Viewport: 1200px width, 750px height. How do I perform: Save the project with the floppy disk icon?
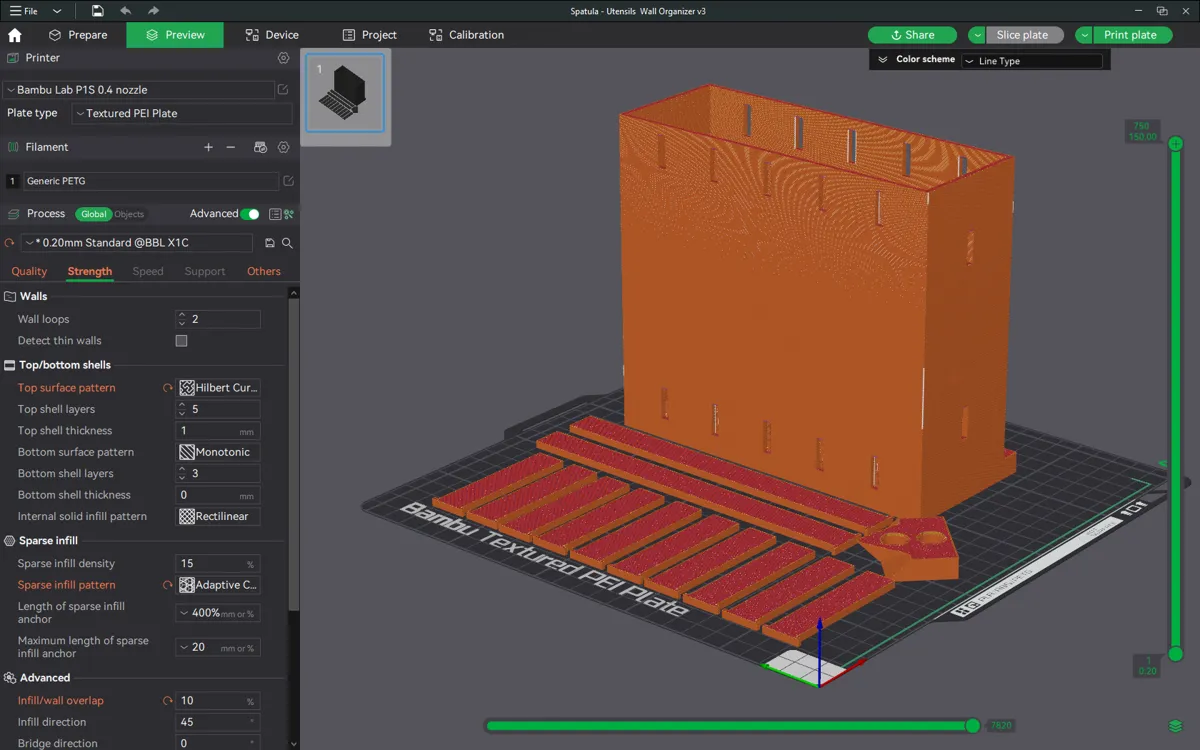(x=97, y=11)
